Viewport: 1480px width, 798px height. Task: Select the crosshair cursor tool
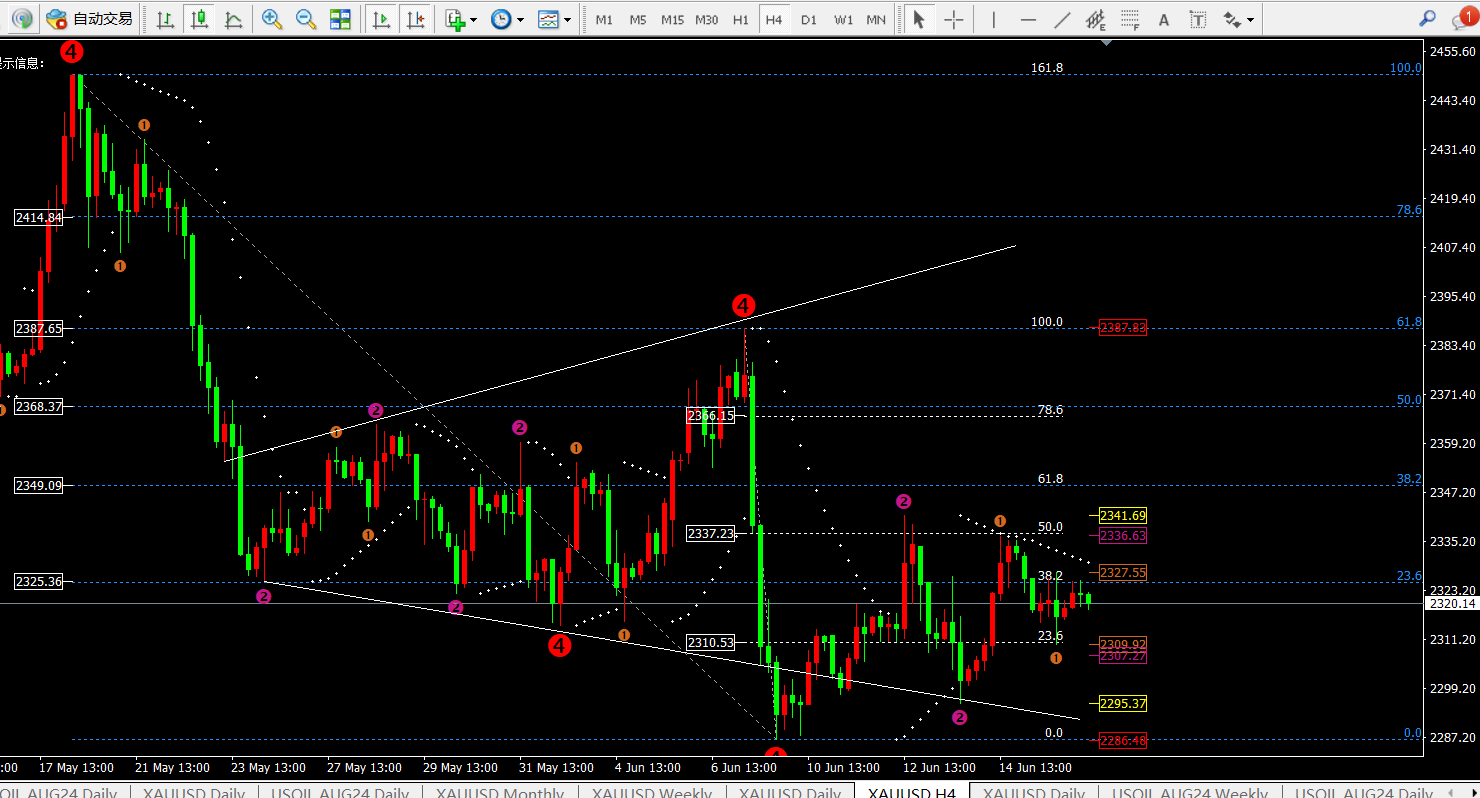(x=954, y=19)
